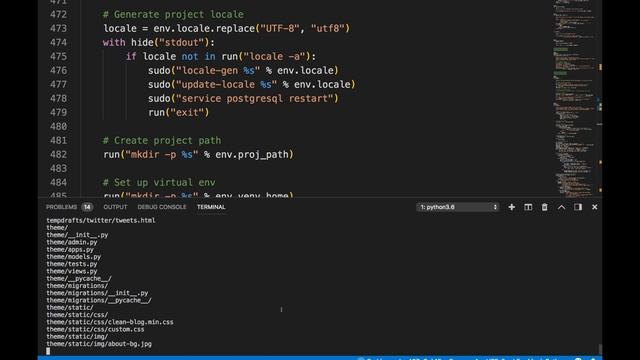The width and height of the screenshot is (640, 360).
Task: Click 'theme/tests.py' in terminal output
Action: coord(72,264)
